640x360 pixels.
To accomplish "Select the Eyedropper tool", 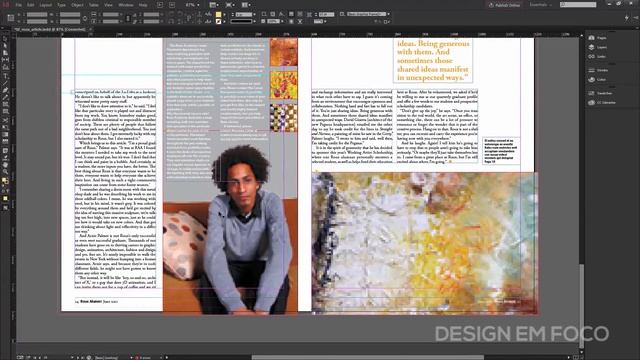I will tap(5, 158).
